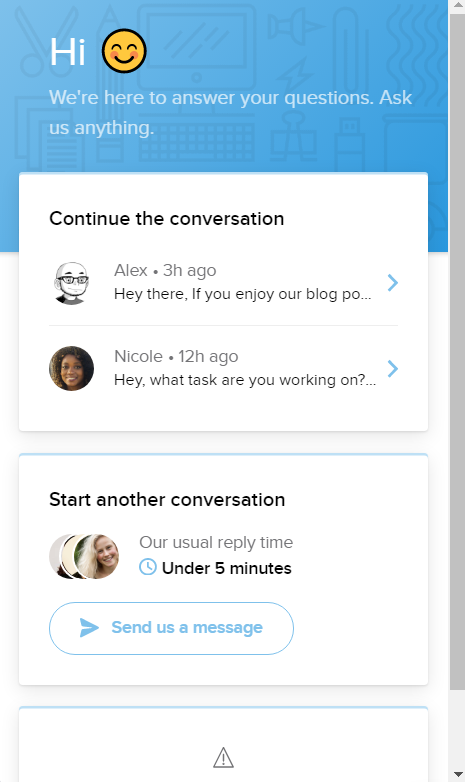Click the paper plane send icon
Viewport: 465px width, 782px height.
[x=89, y=627]
